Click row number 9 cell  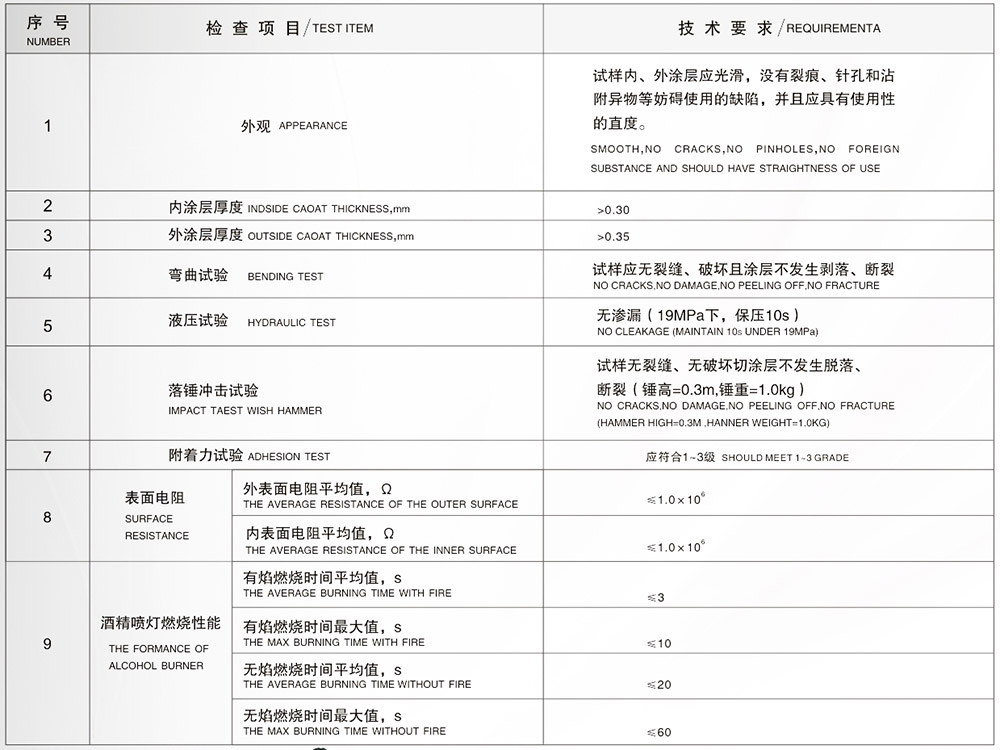pyautogui.click(x=48, y=652)
